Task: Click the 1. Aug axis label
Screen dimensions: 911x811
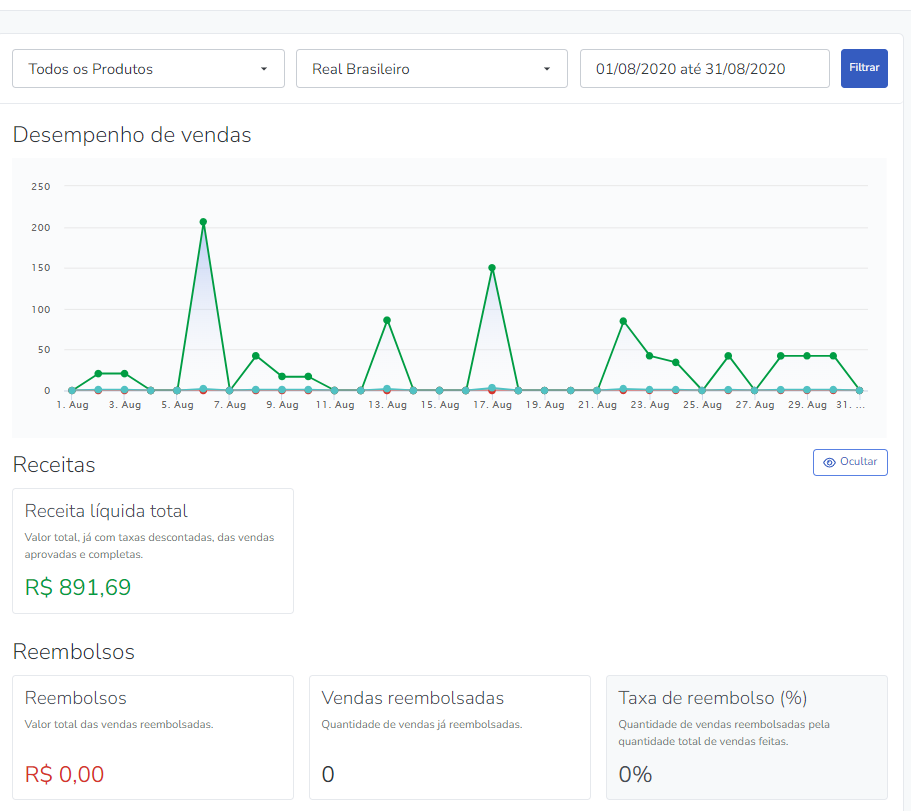Action: click(x=73, y=405)
